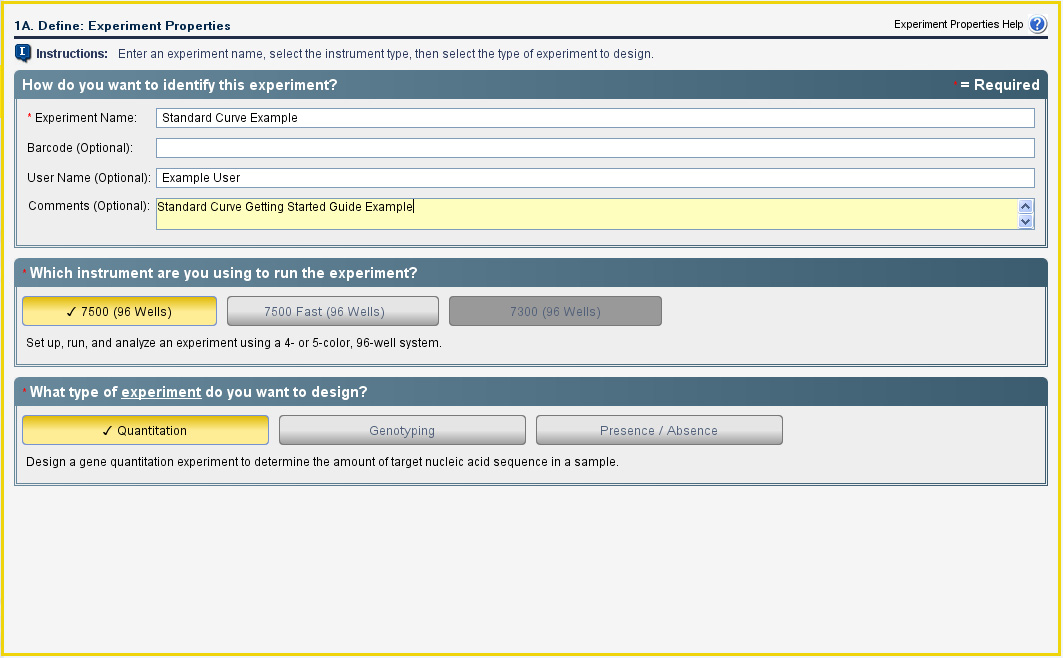Open the Experiment Properties Help text link
This screenshot has width=1063, height=658.
tap(958, 25)
